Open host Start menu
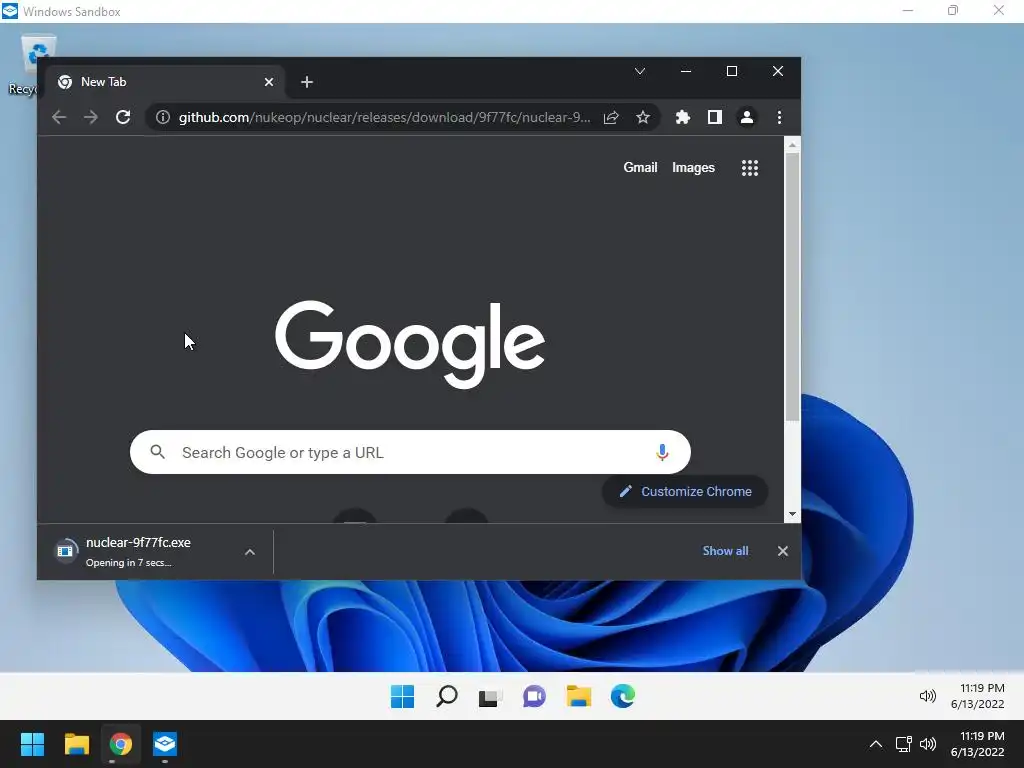1024x768 pixels. [x=32, y=744]
